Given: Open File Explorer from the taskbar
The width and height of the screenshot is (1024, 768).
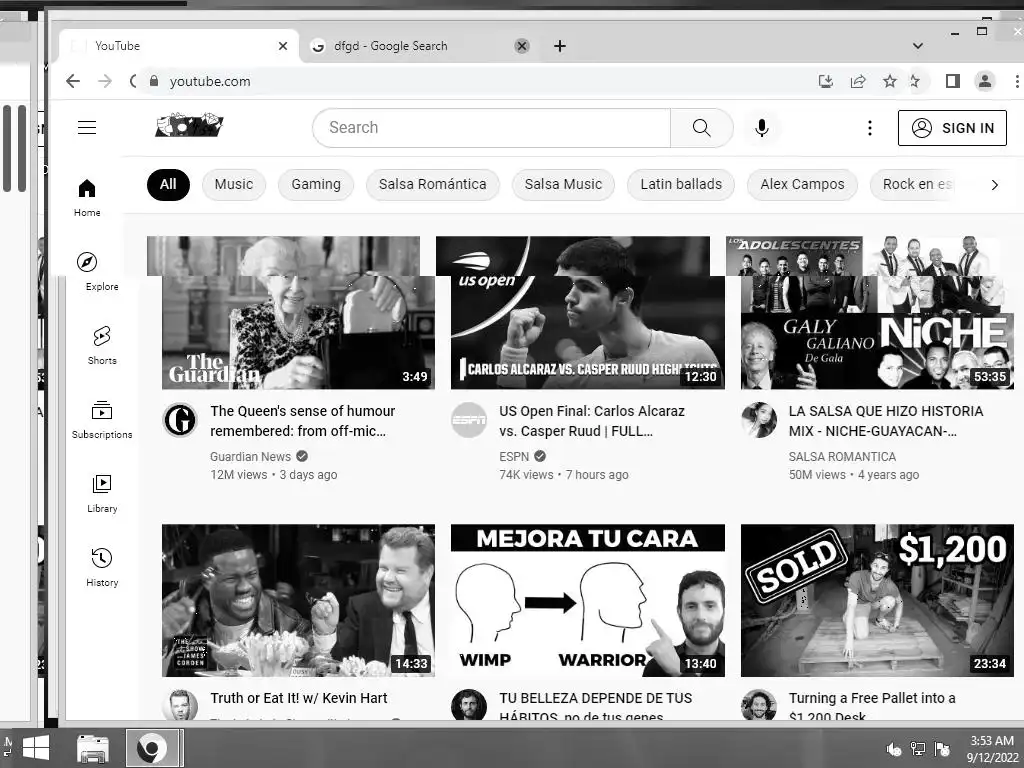Looking at the screenshot, I should 93,748.
